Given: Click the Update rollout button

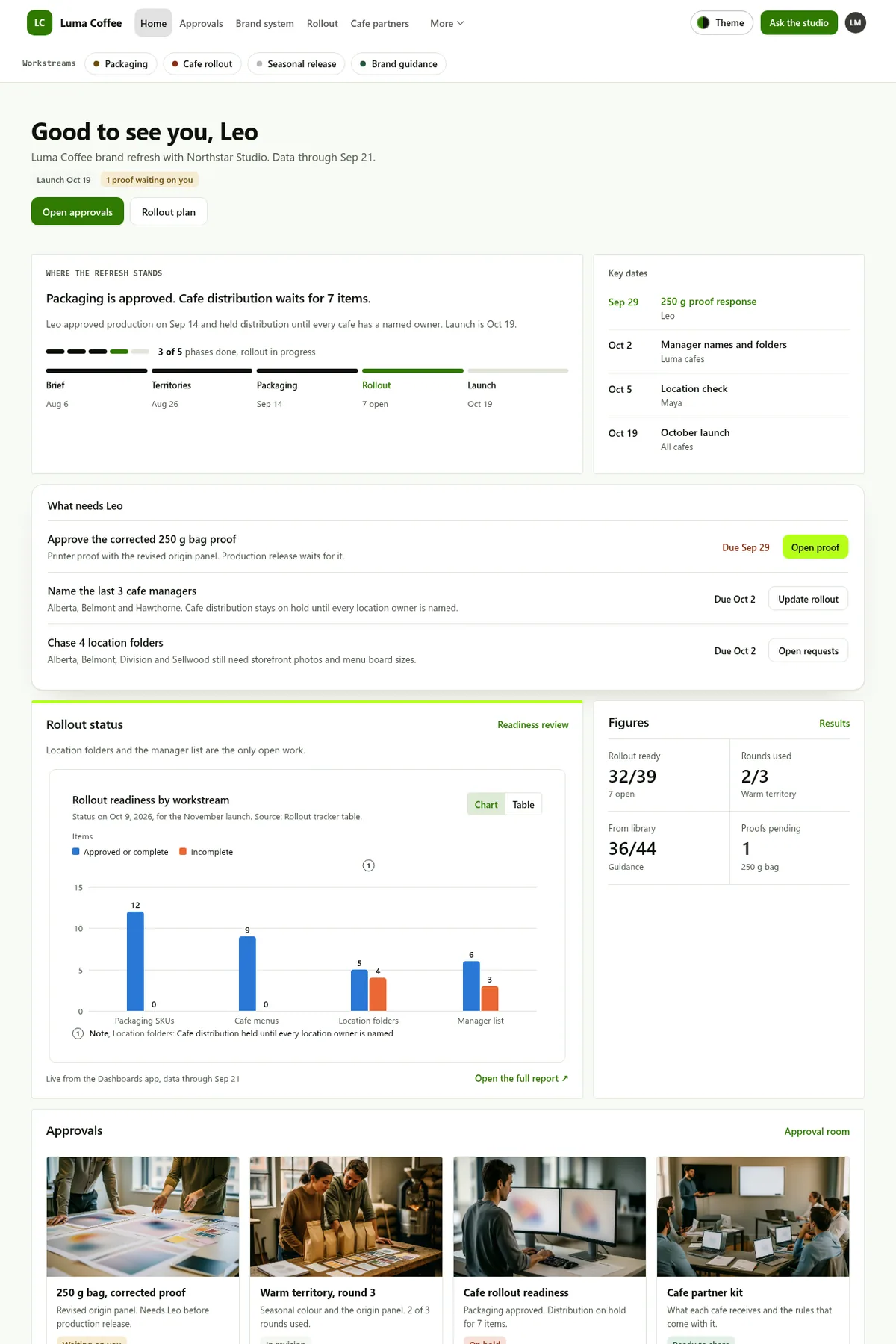Looking at the screenshot, I should [808, 599].
